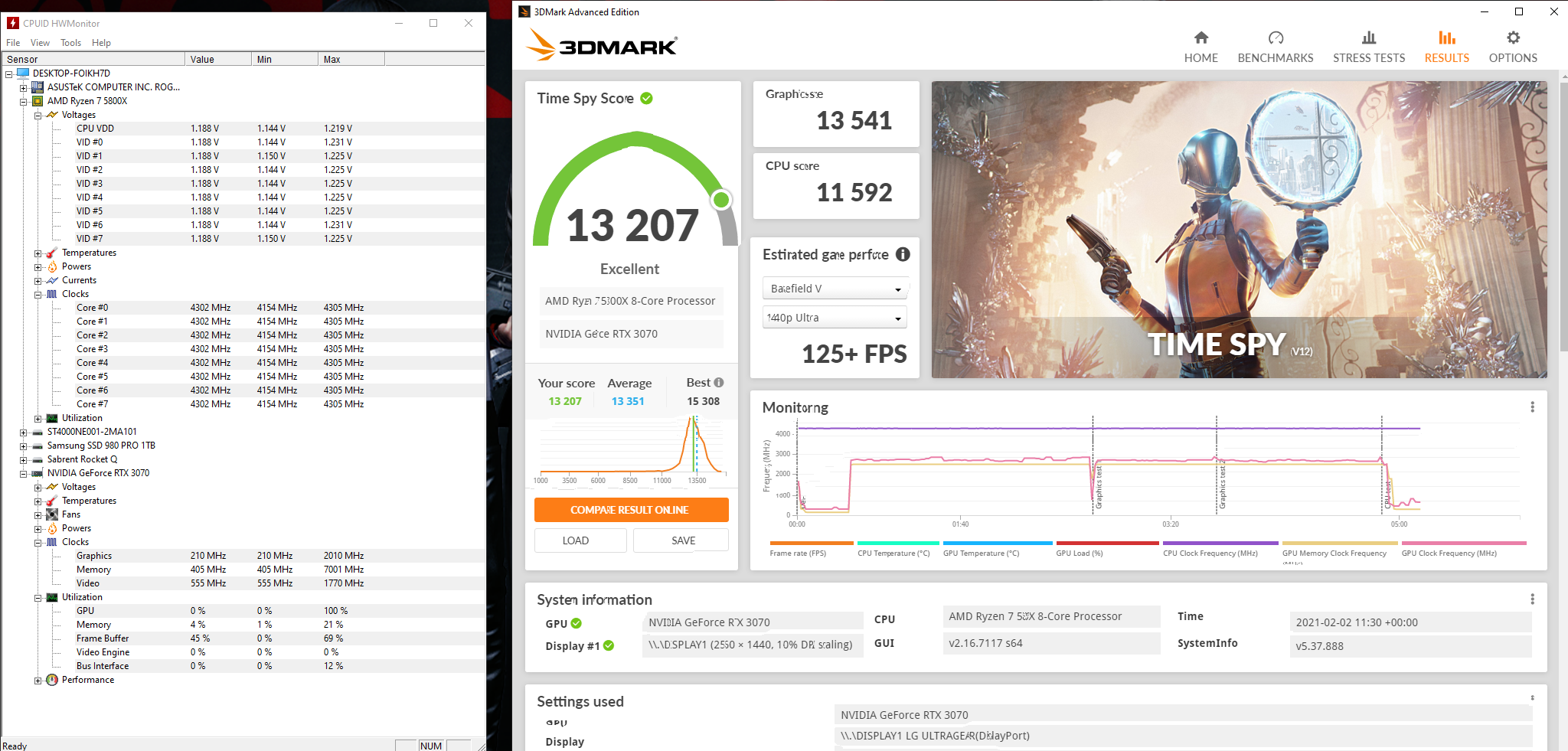Click the info icon next to Best score
This screenshot has width=1568, height=751.
click(x=719, y=382)
